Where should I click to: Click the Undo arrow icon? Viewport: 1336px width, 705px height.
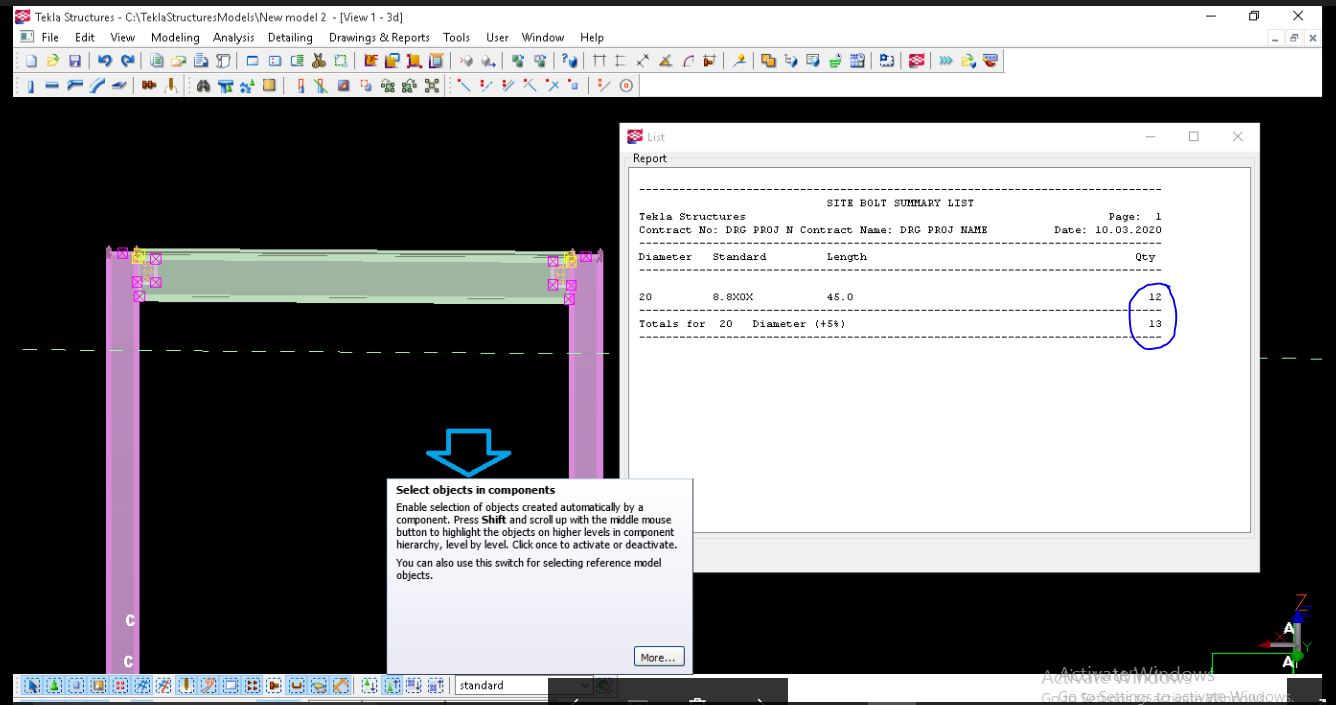(103, 61)
